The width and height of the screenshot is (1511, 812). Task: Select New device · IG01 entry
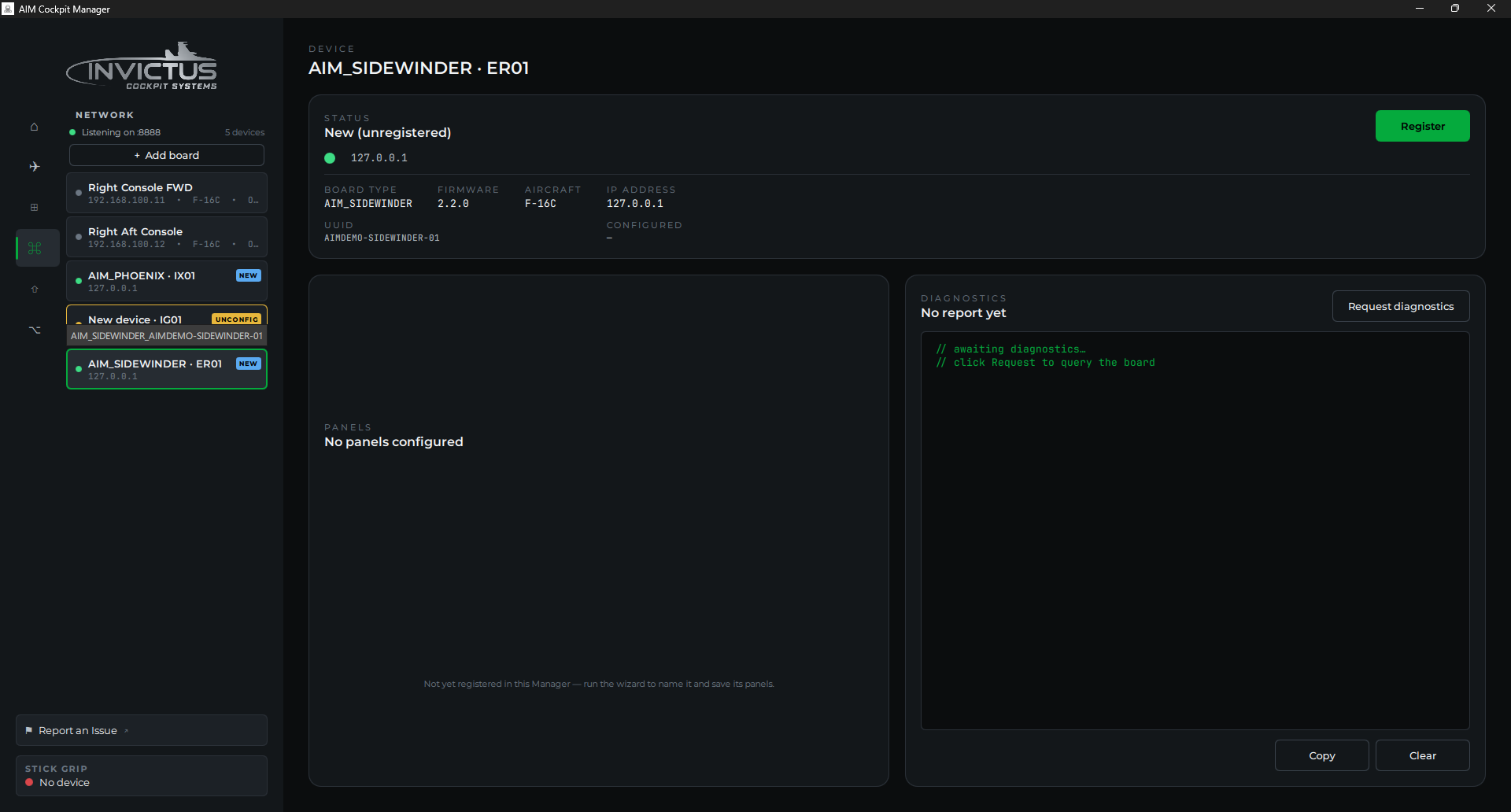167,316
